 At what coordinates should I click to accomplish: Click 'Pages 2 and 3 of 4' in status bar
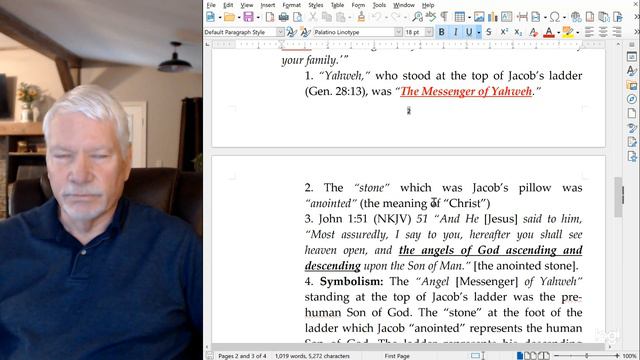point(242,356)
